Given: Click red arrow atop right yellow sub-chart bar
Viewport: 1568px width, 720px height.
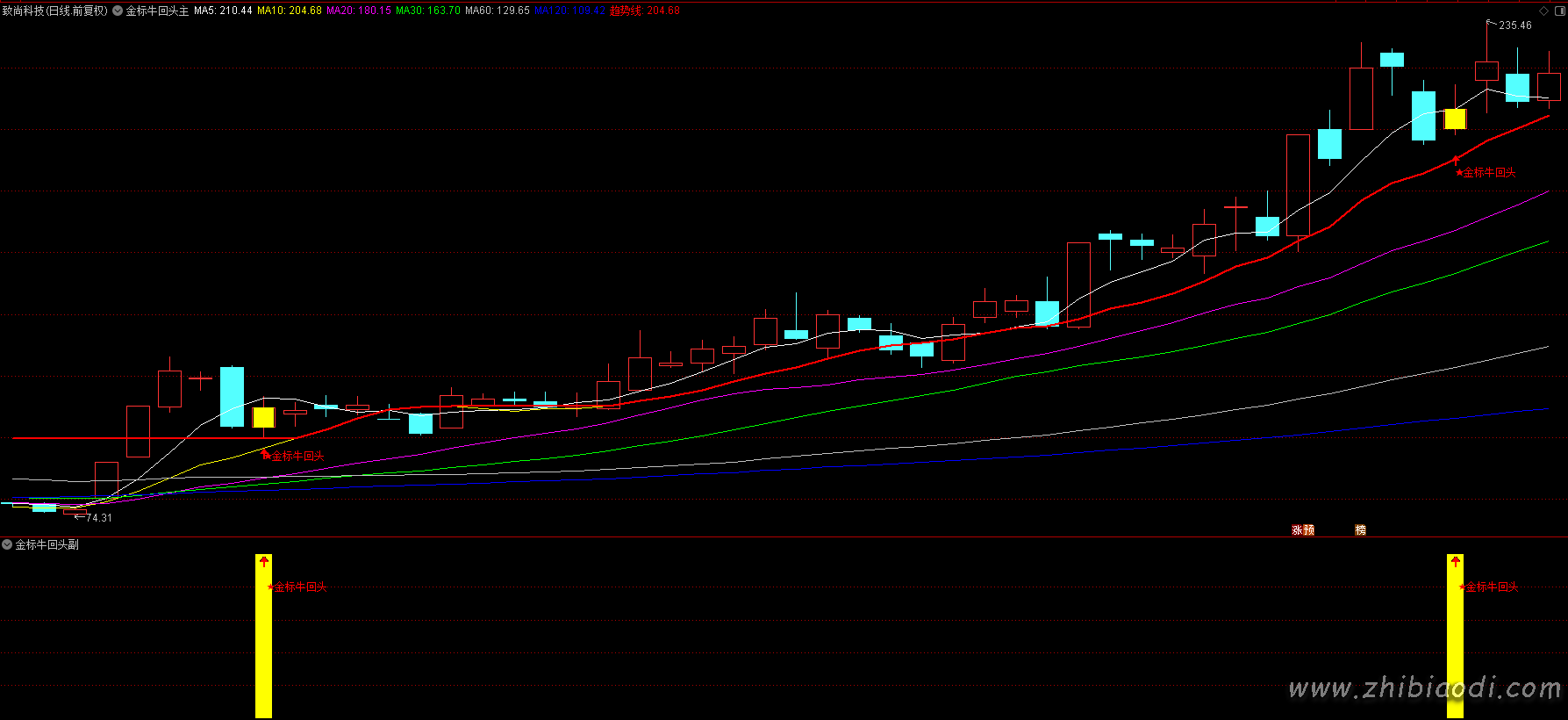Looking at the screenshot, I should [1455, 561].
